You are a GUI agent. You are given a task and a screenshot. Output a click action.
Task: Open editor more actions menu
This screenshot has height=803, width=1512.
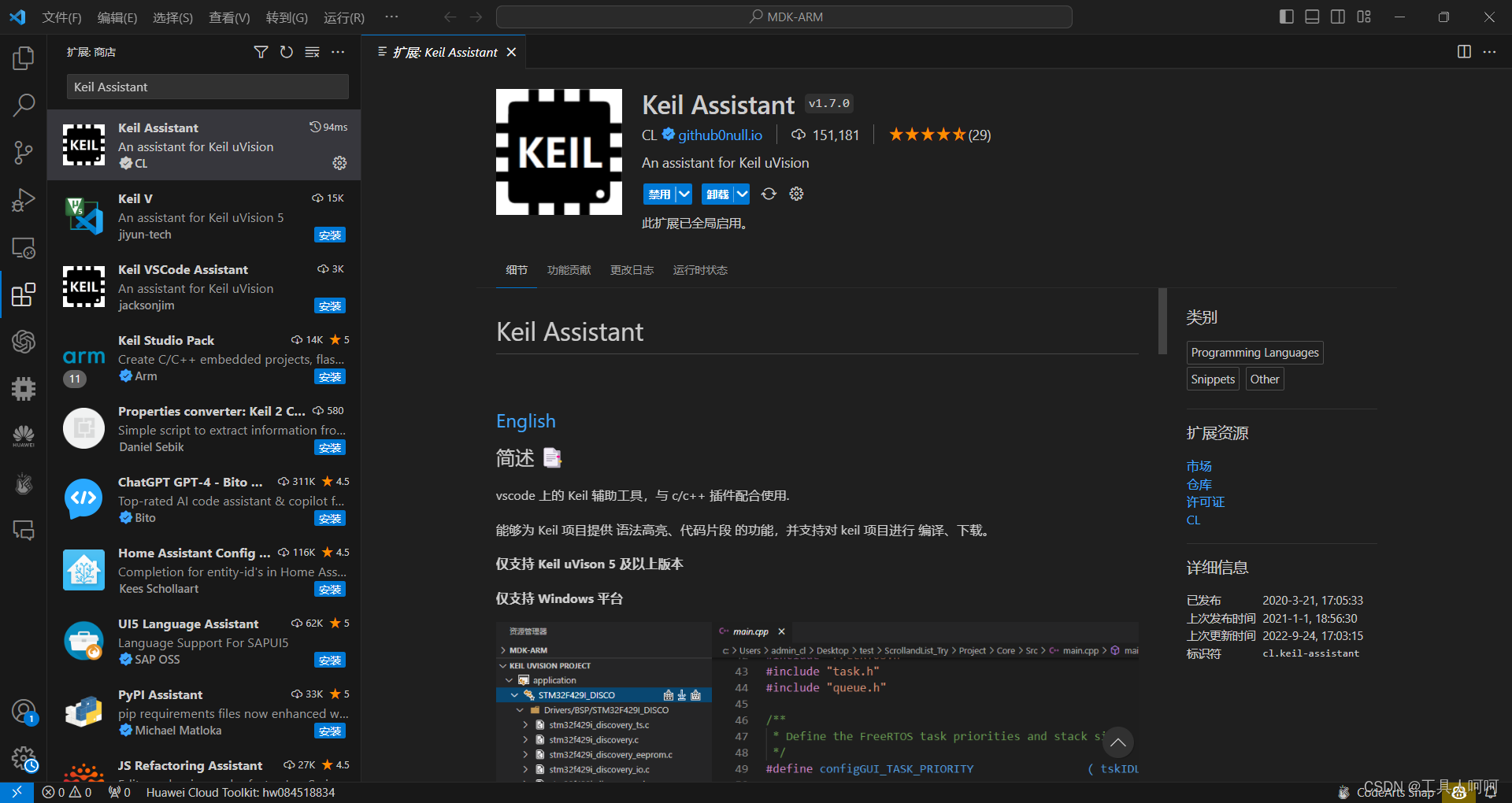point(1489,52)
